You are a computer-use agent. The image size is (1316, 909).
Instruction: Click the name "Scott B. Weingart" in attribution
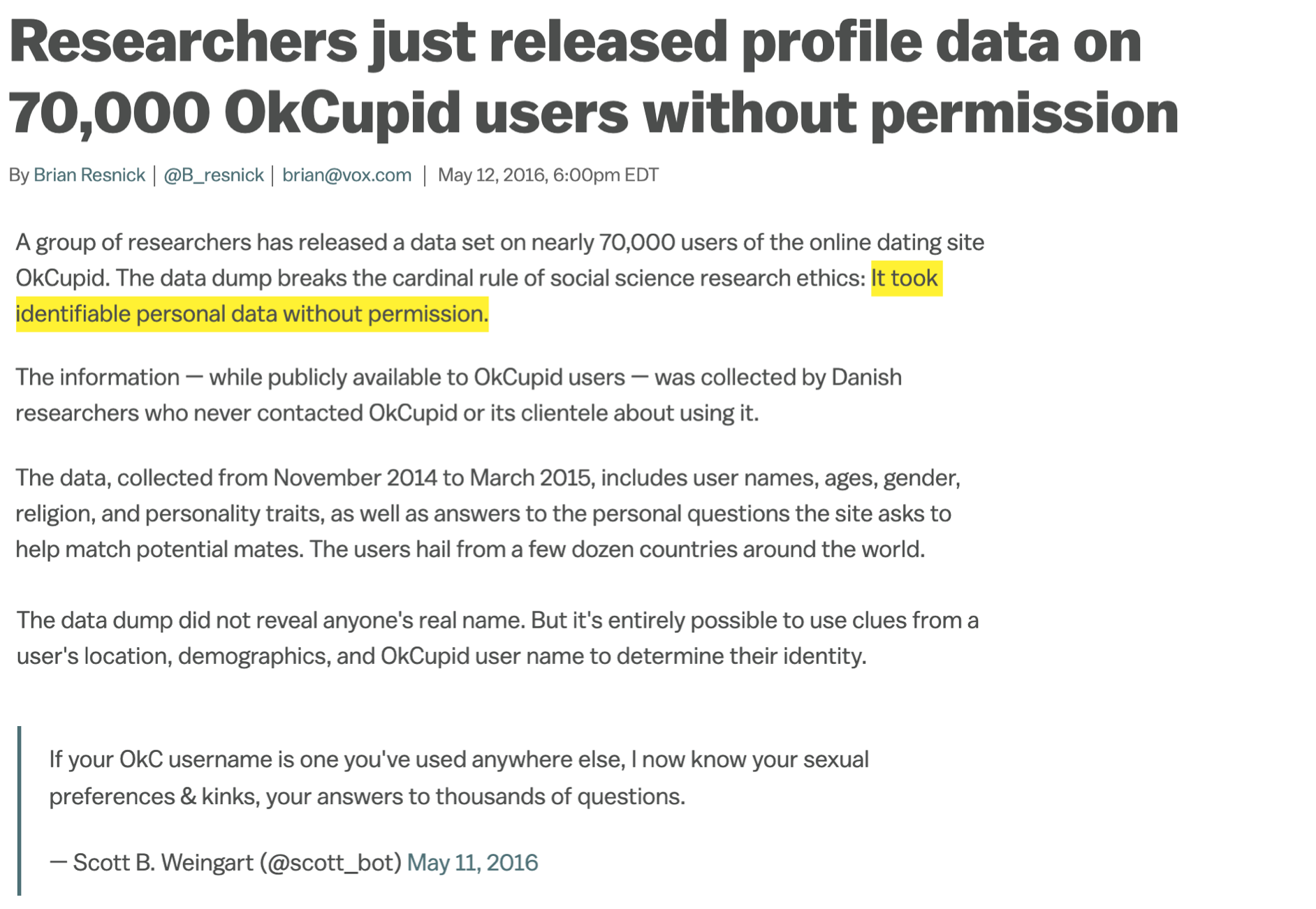[x=163, y=862]
